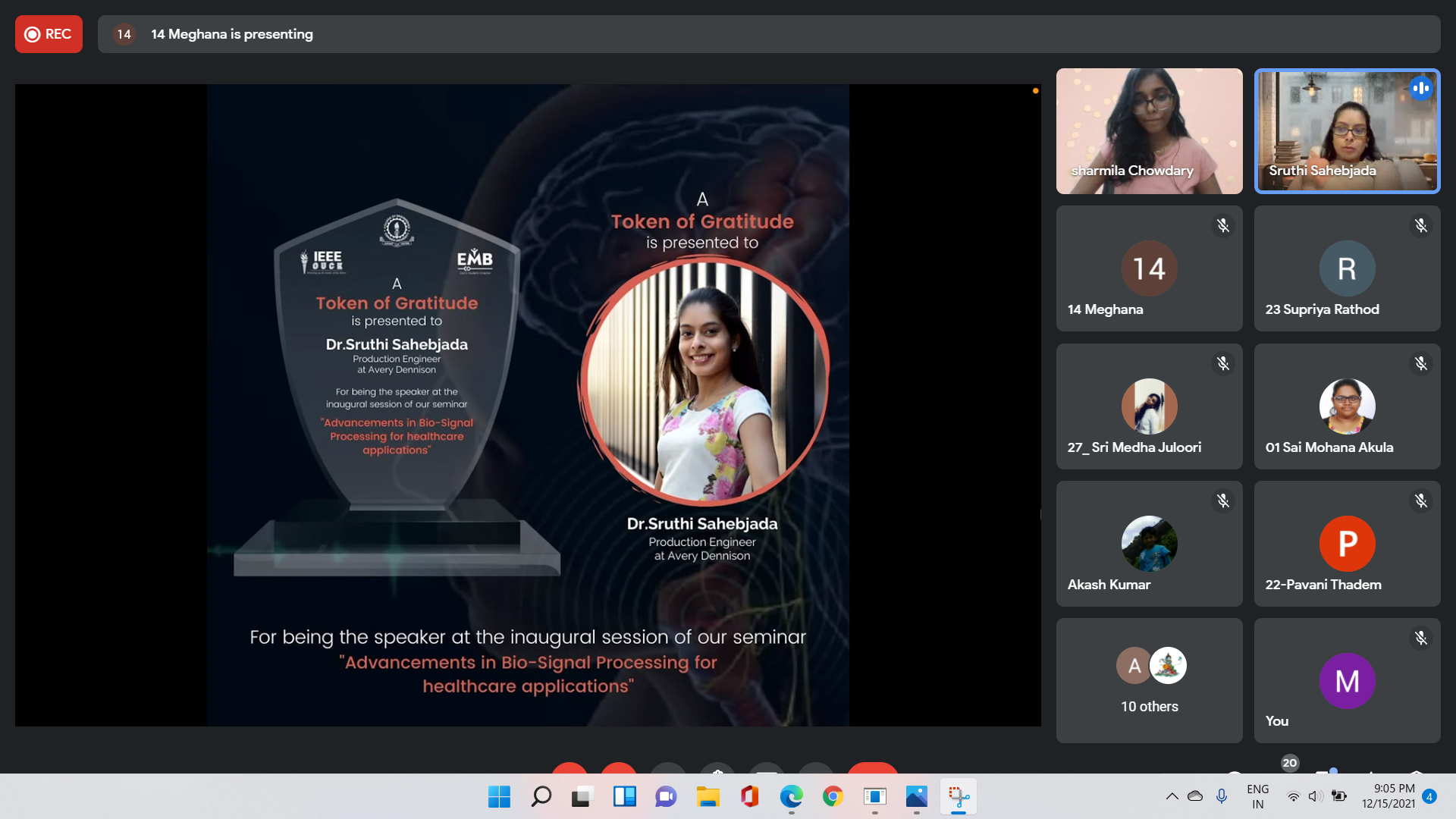This screenshot has height=819, width=1456.
Task: Click the muted mic icon on Sri Medha Juloori's tile
Action: (1222, 364)
